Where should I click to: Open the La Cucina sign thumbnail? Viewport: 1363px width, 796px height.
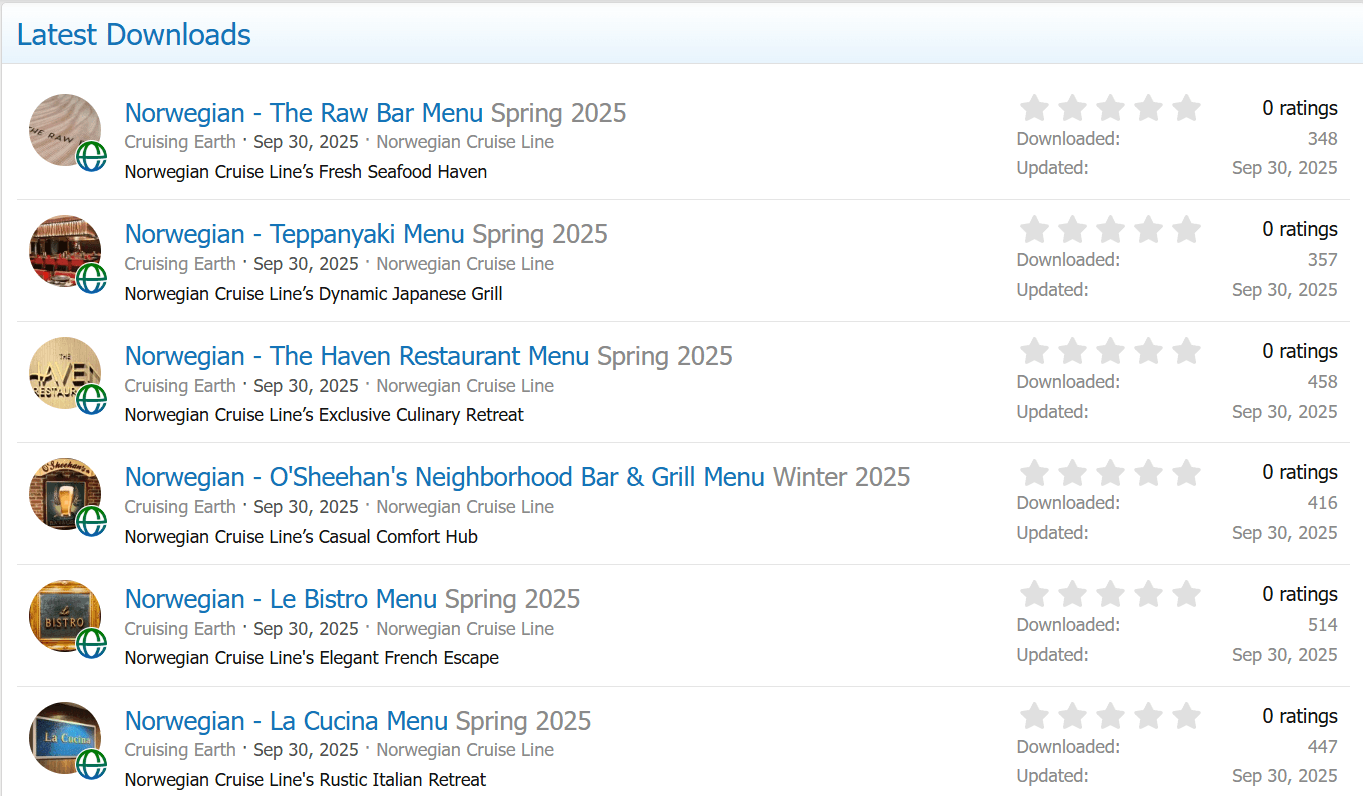pyautogui.click(x=65, y=738)
